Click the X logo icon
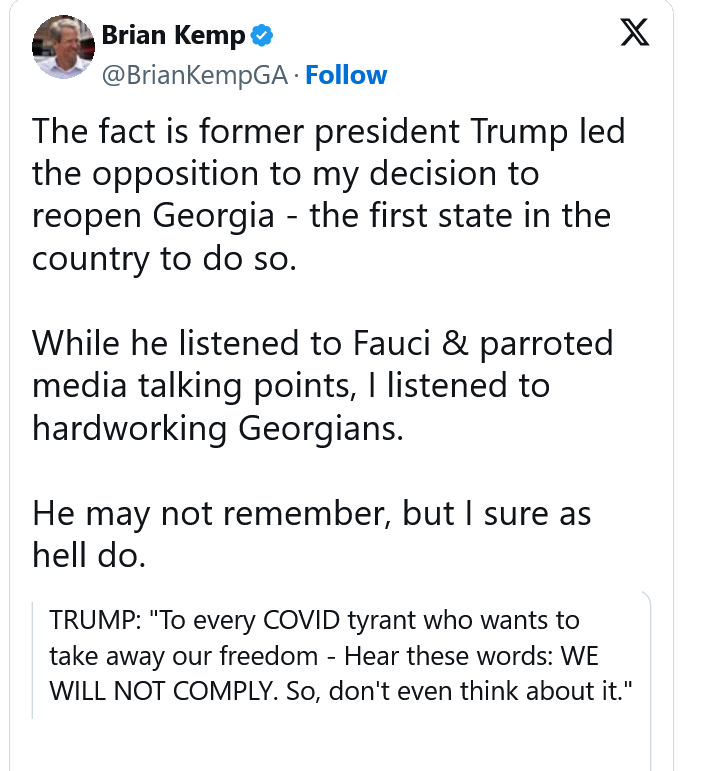 [x=634, y=34]
